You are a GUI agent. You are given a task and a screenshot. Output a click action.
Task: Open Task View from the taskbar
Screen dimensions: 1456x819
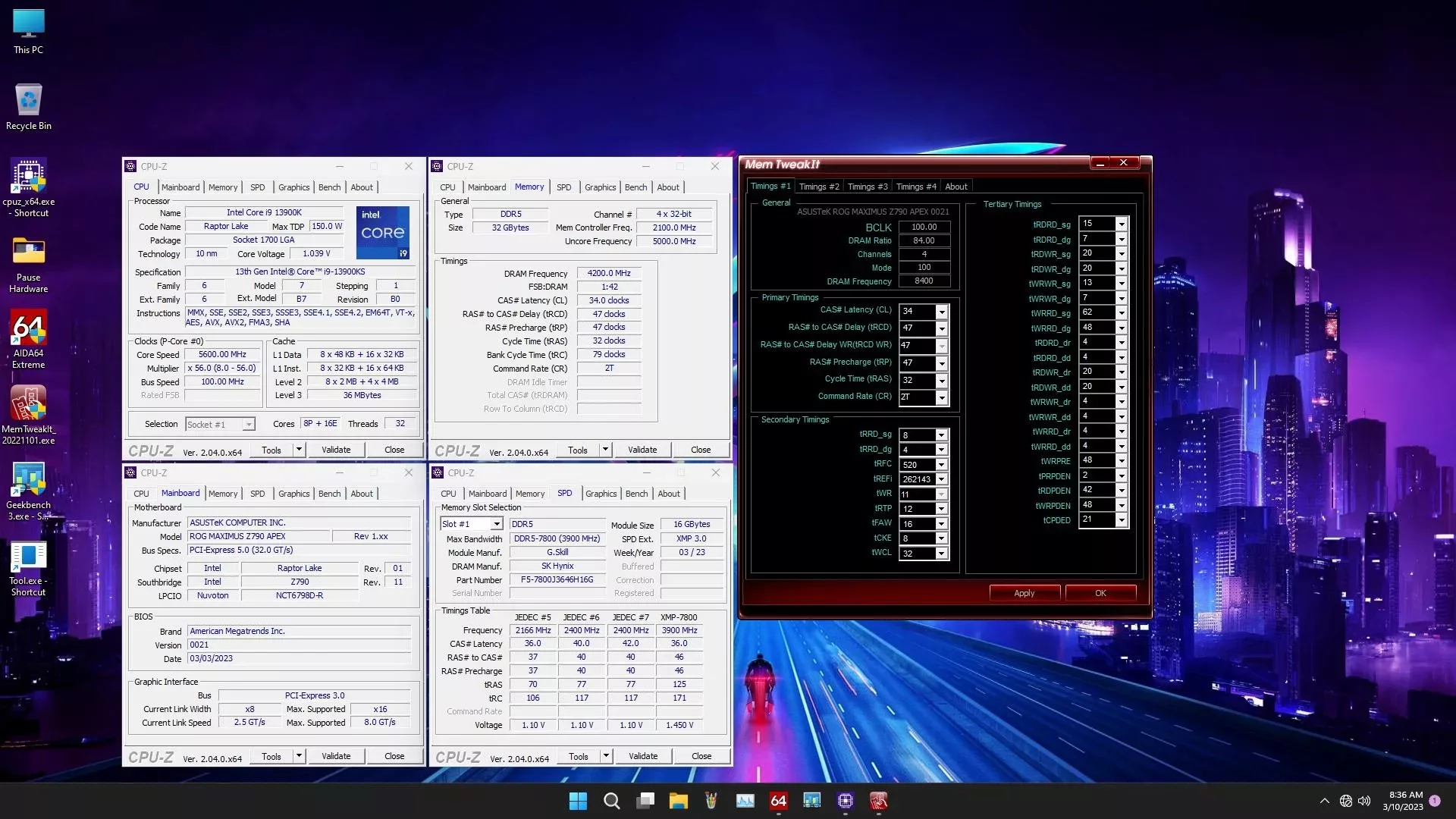[x=645, y=801]
